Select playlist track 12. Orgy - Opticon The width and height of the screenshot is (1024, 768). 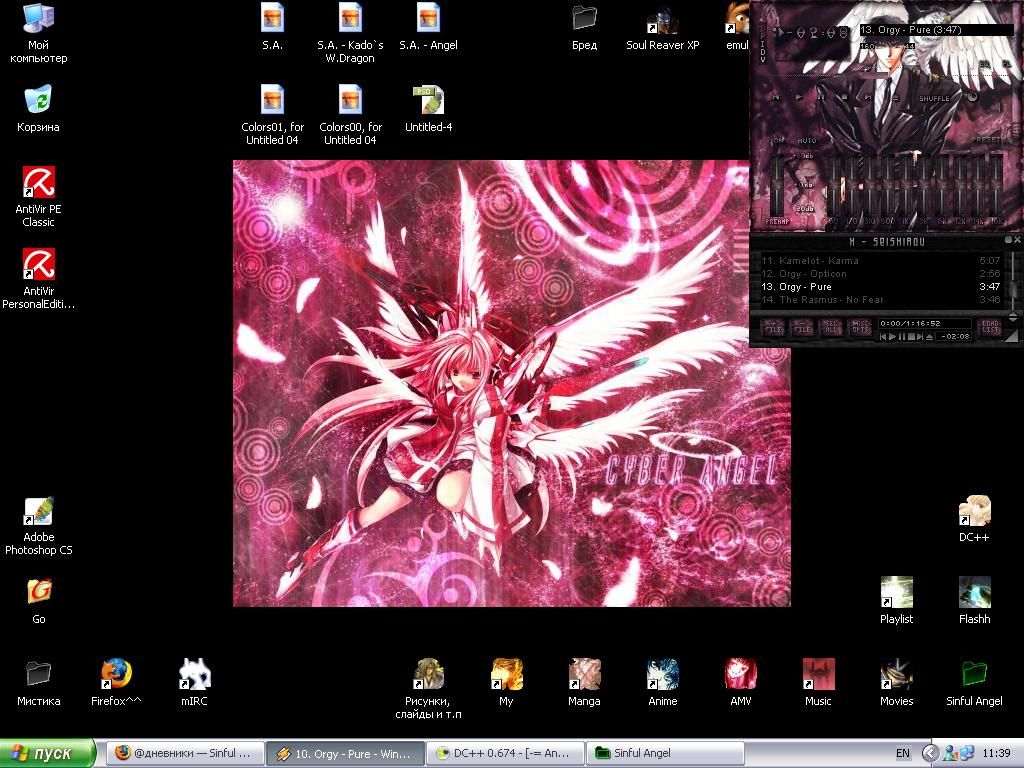point(880,274)
